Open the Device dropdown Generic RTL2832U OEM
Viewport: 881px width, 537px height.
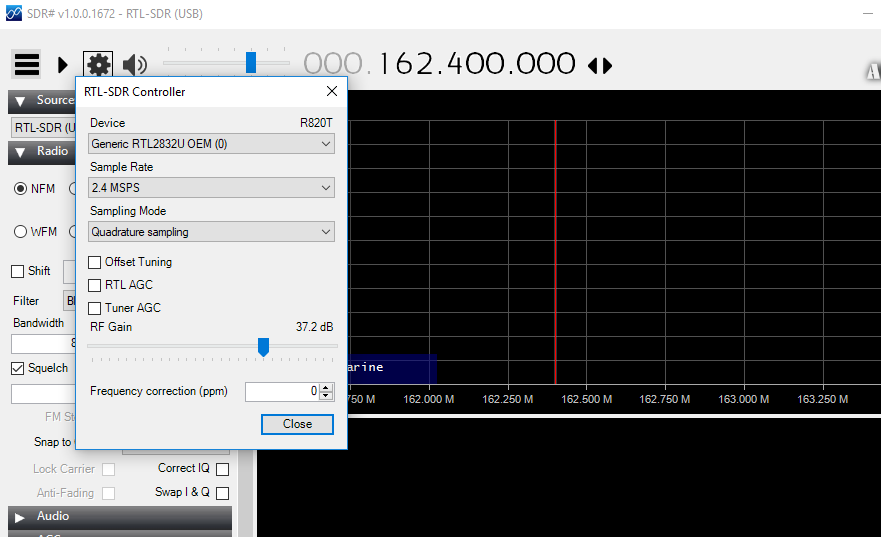pyautogui.click(x=211, y=144)
